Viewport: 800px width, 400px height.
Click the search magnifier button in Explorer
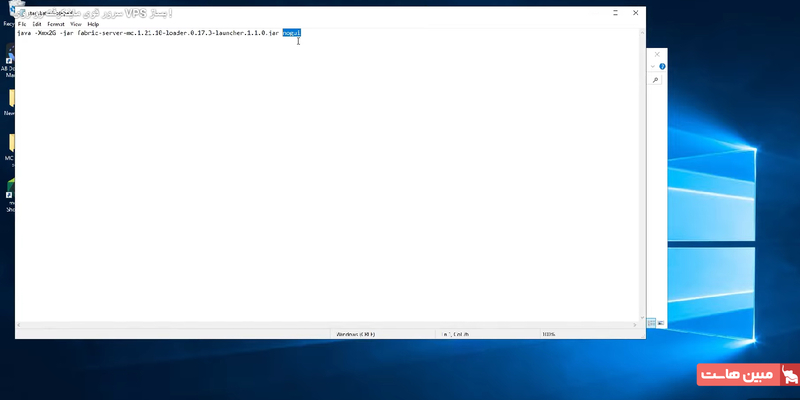click(x=656, y=79)
